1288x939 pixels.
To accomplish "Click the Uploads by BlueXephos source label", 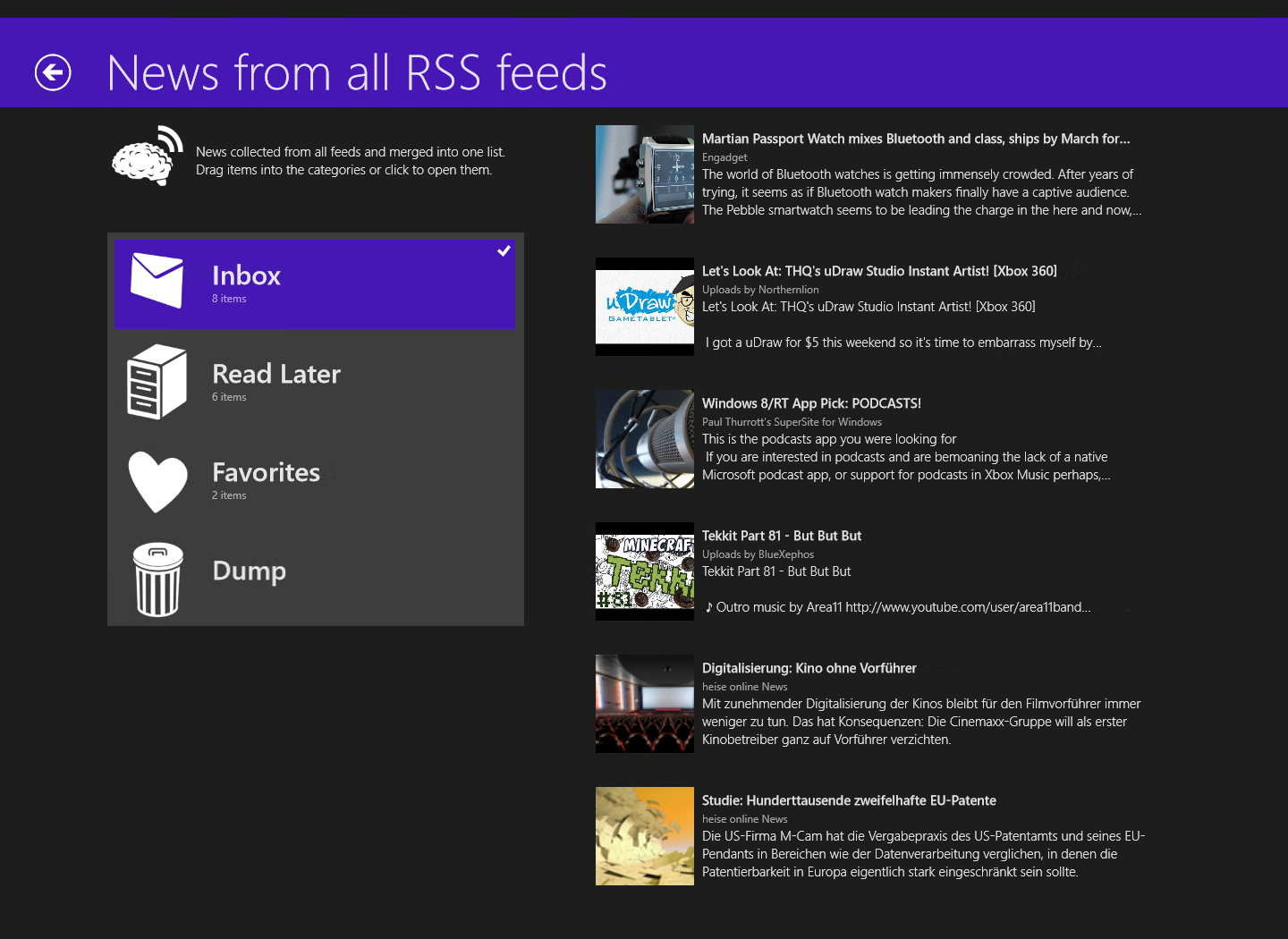I will coord(758,554).
